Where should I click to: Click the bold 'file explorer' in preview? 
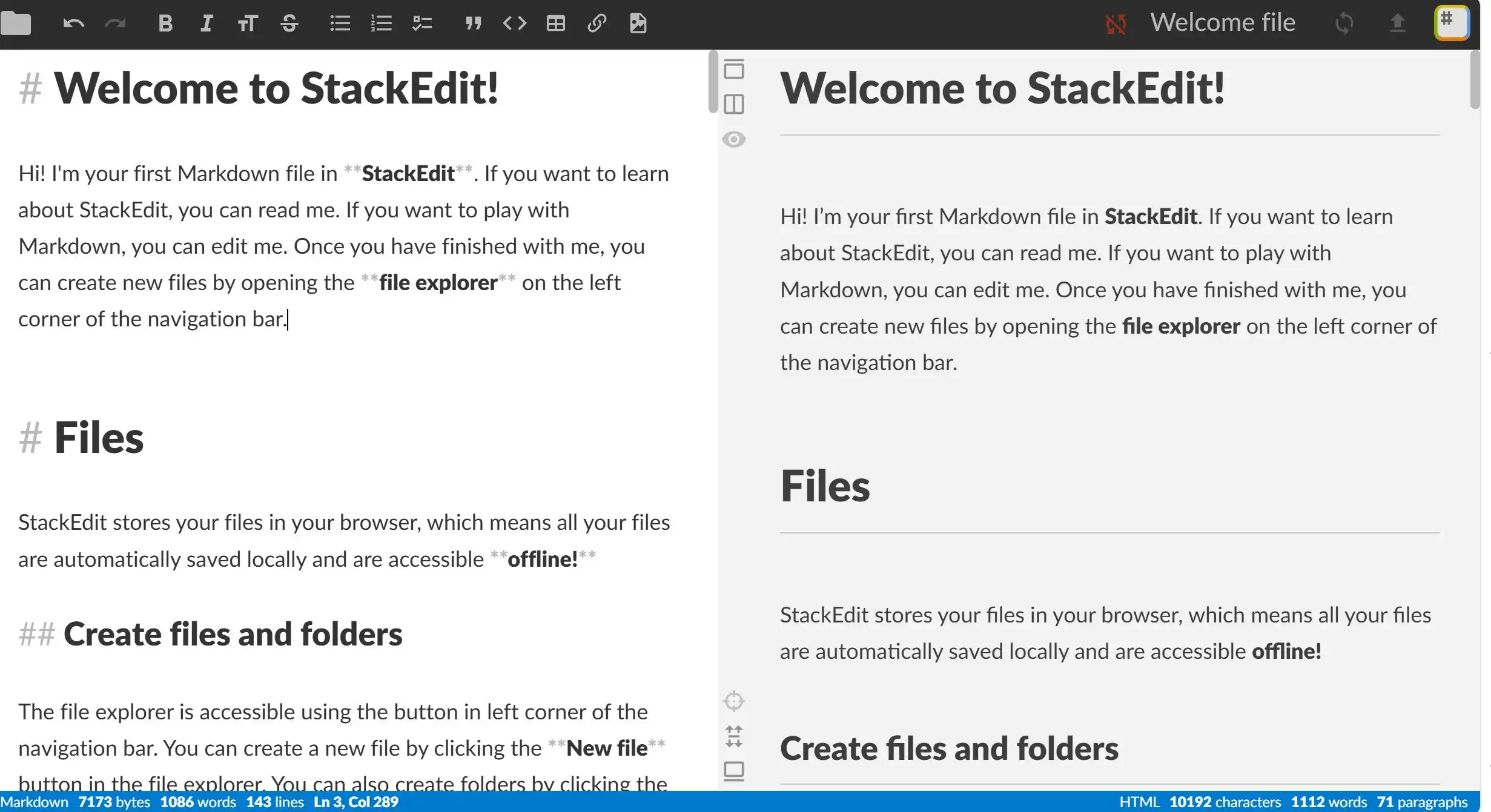1181,326
